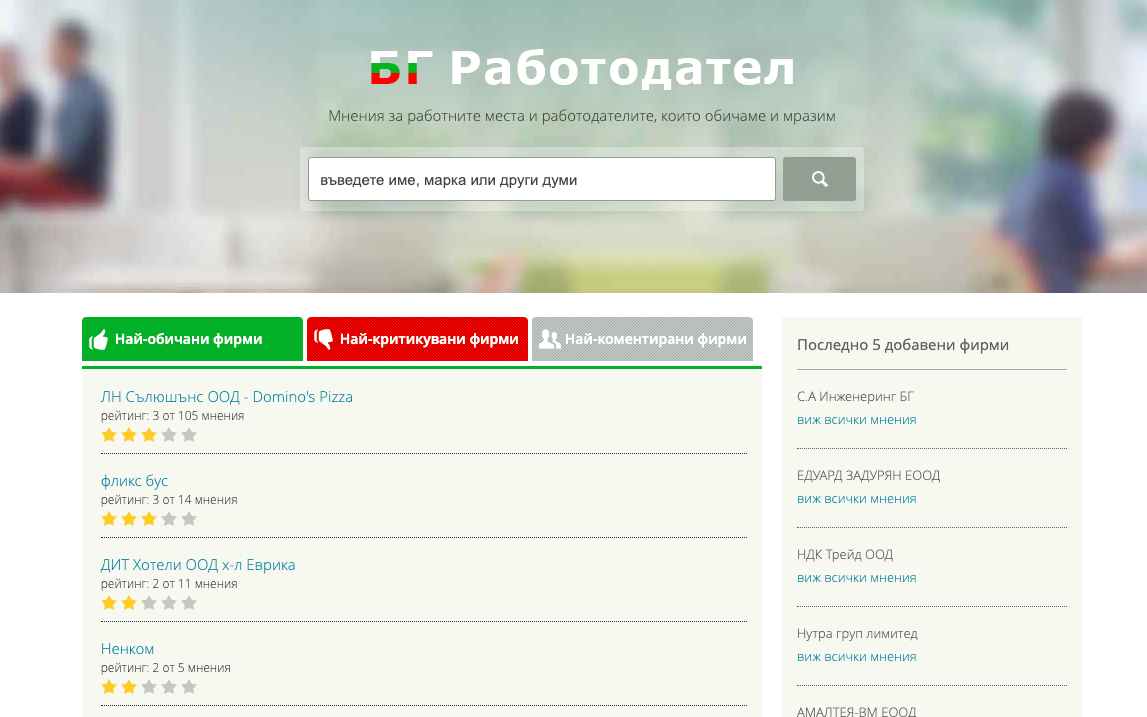Click the first star in Ненком rating
The height and width of the screenshot is (717, 1147).
(109, 686)
